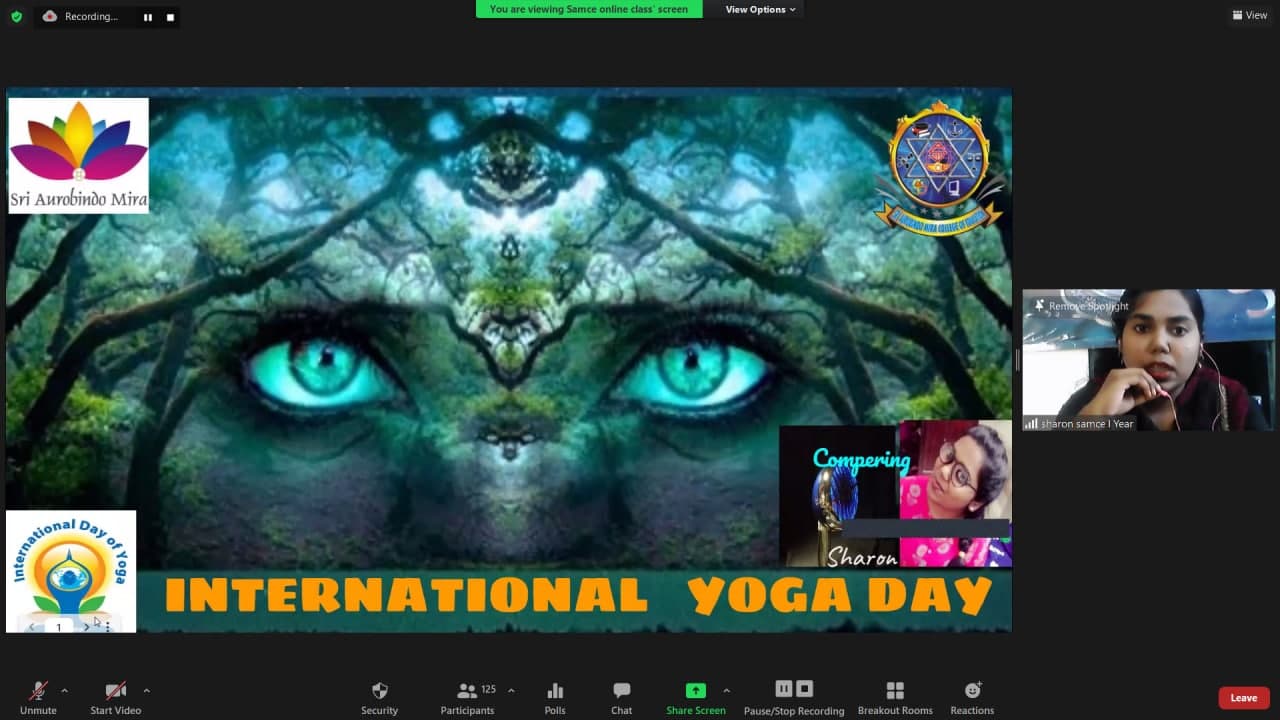
Task: Open the Chat panel
Action: point(622,697)
